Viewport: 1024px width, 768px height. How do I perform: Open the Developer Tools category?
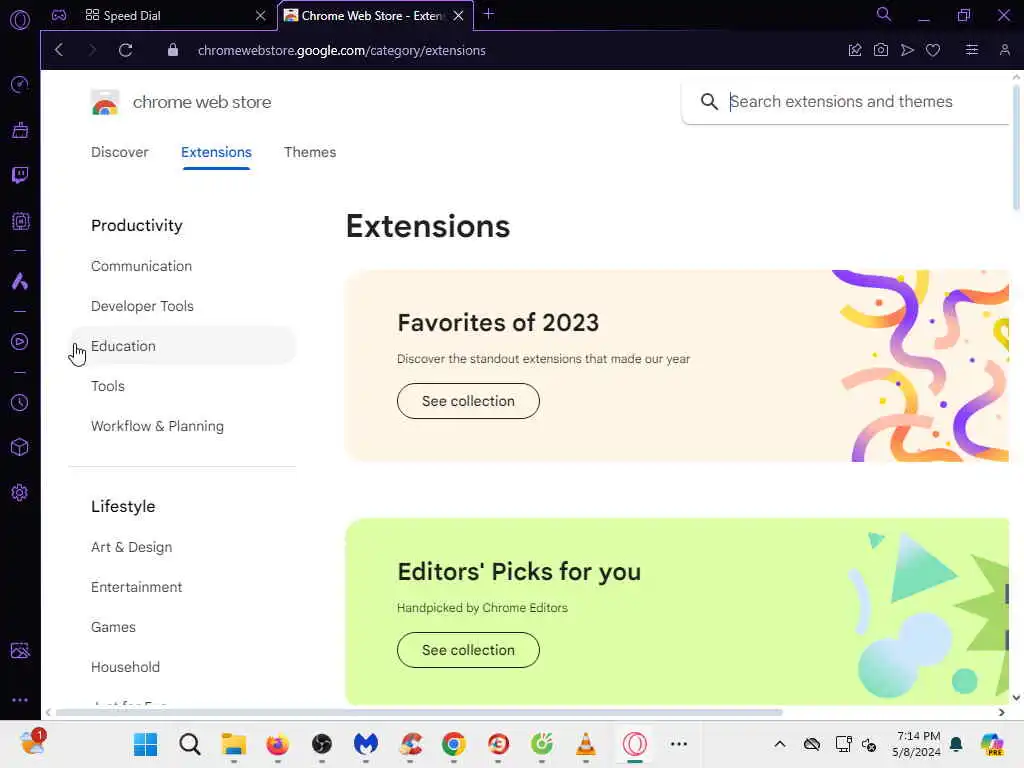tap(142, 306)
